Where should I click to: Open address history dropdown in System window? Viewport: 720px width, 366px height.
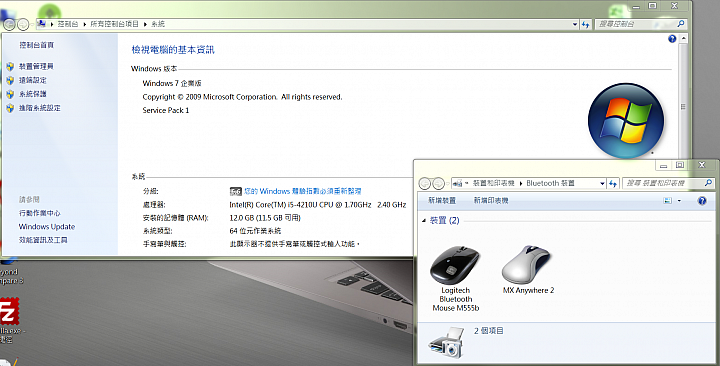point(575,24)
